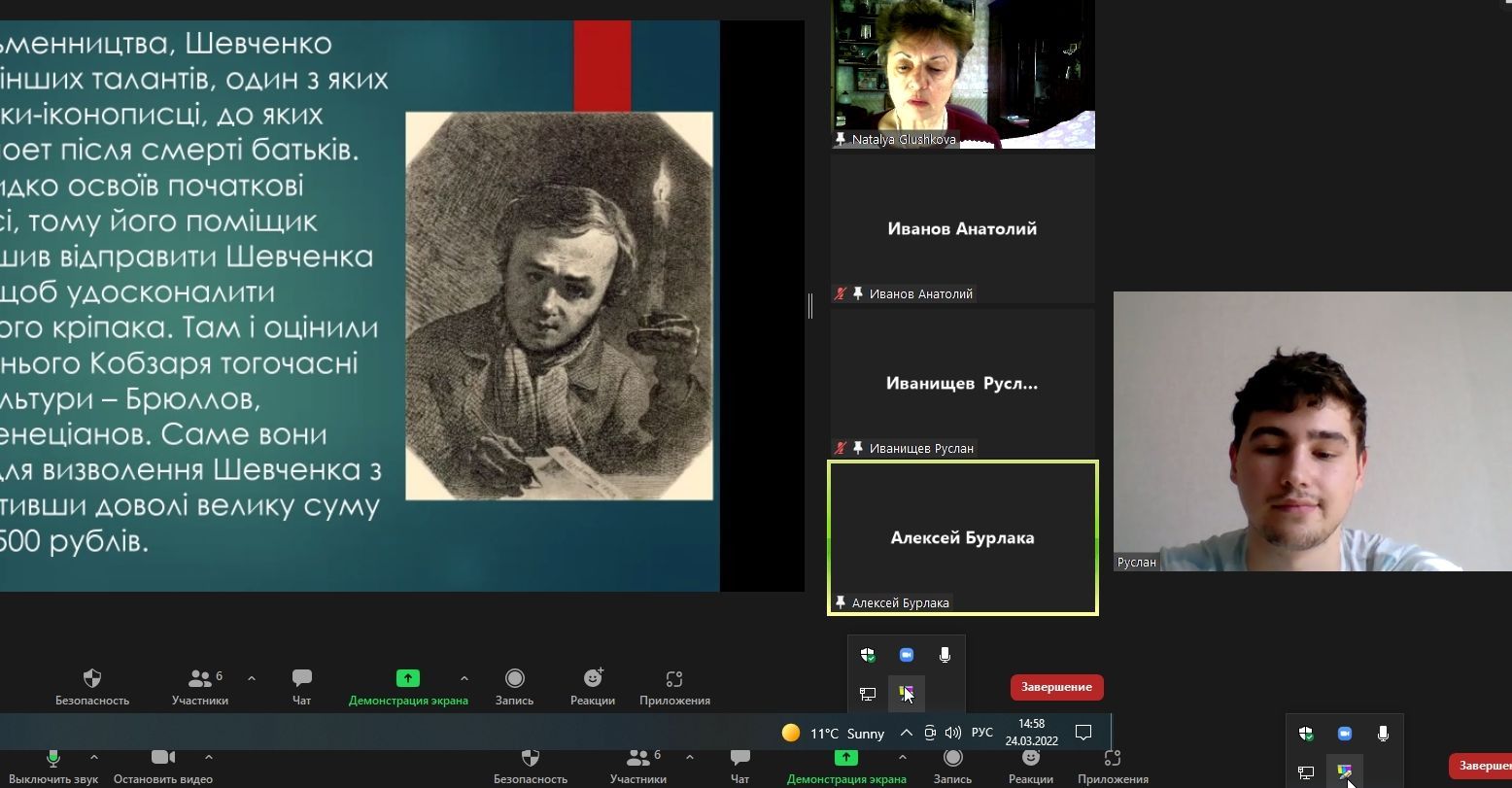Expand Участники arrow above the Windows taskbar
Image resolution: width=1512 pixels, height=788 pixels.
point(252,678)
